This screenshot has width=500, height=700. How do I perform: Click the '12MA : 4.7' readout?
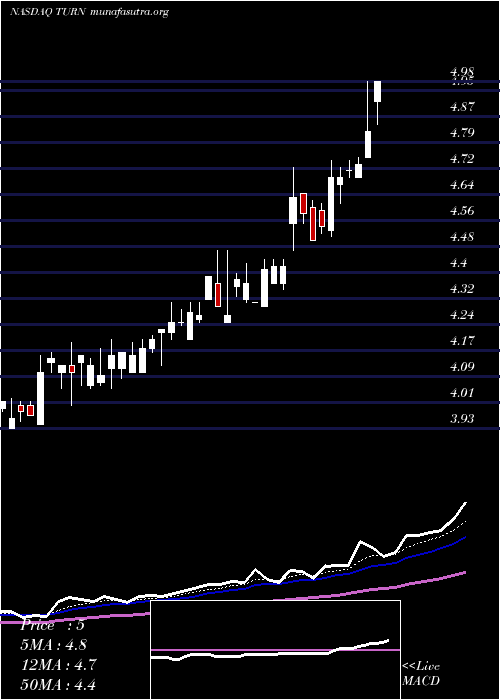point(57,665)
